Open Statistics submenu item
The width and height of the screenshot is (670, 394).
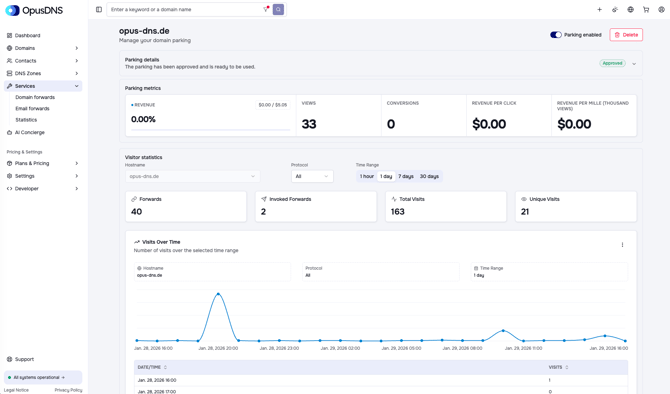click(x=26, y=120)
